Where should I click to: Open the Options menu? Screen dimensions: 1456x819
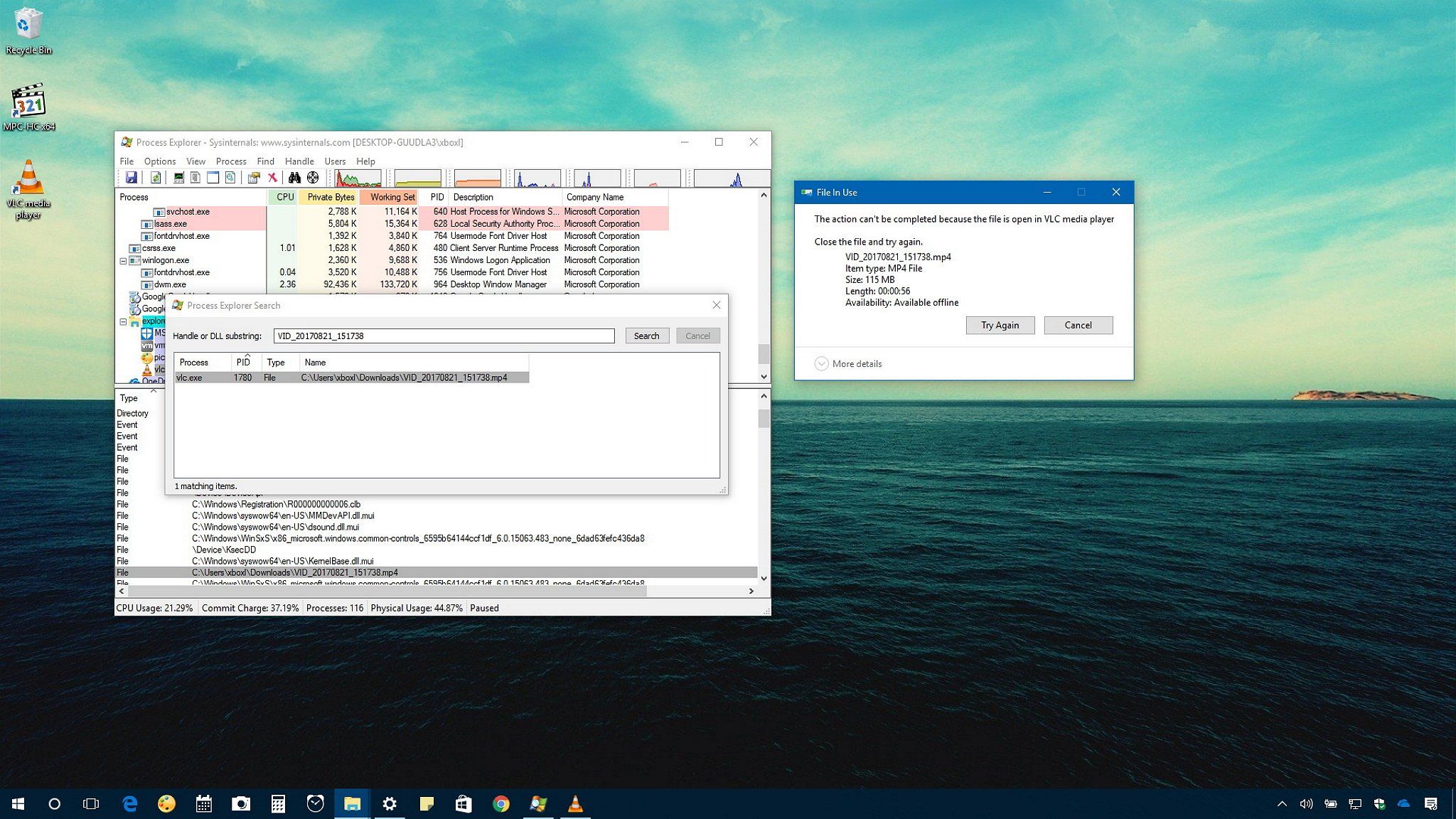(x=160, y=161)
